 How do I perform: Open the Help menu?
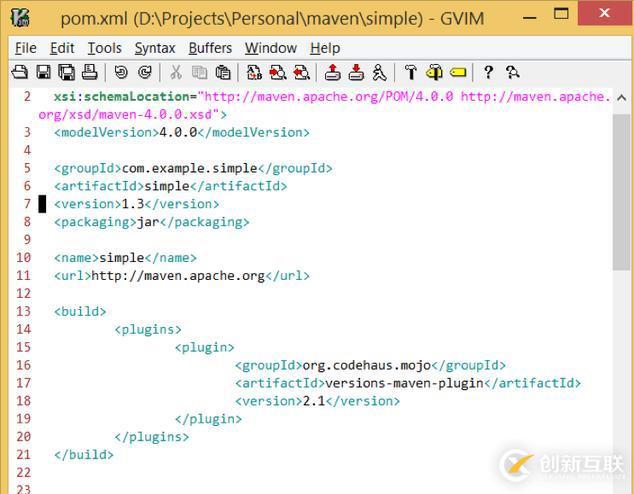pos(325,48)
